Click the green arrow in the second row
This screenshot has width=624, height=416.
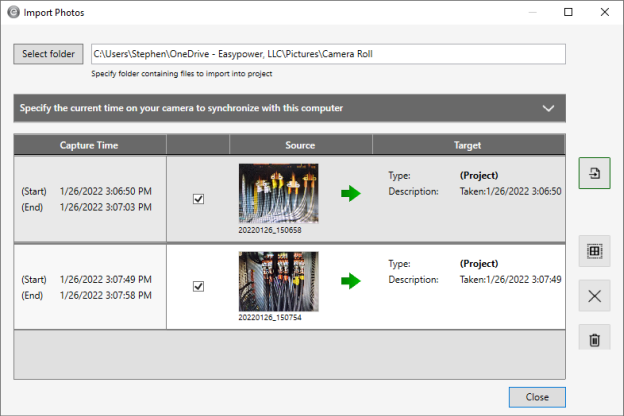(x=350, y=281)
